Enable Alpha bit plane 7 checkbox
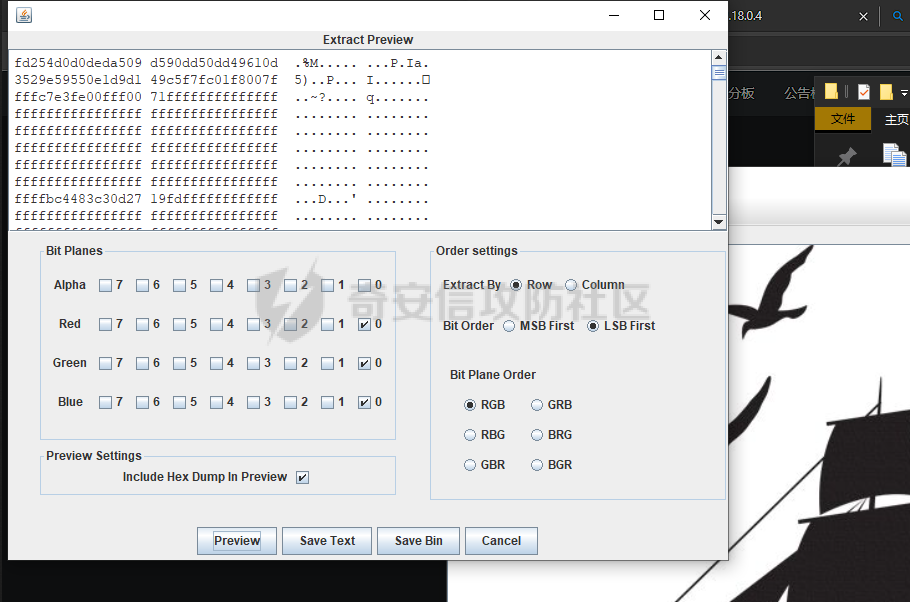This screenshot has height=602, width=910. pos(105,285)
